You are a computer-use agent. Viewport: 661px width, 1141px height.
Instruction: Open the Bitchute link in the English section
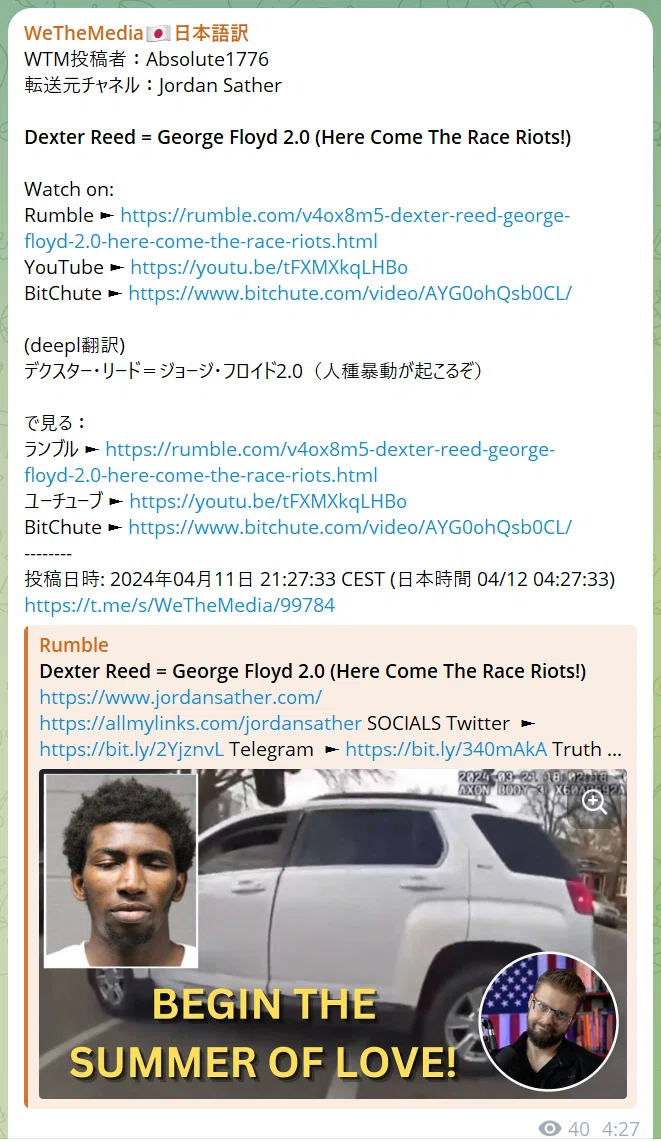pos(349,293)
